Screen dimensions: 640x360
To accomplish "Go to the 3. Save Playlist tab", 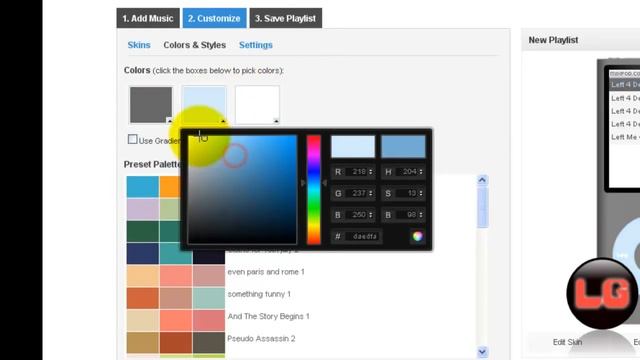I will click(286, 18).
